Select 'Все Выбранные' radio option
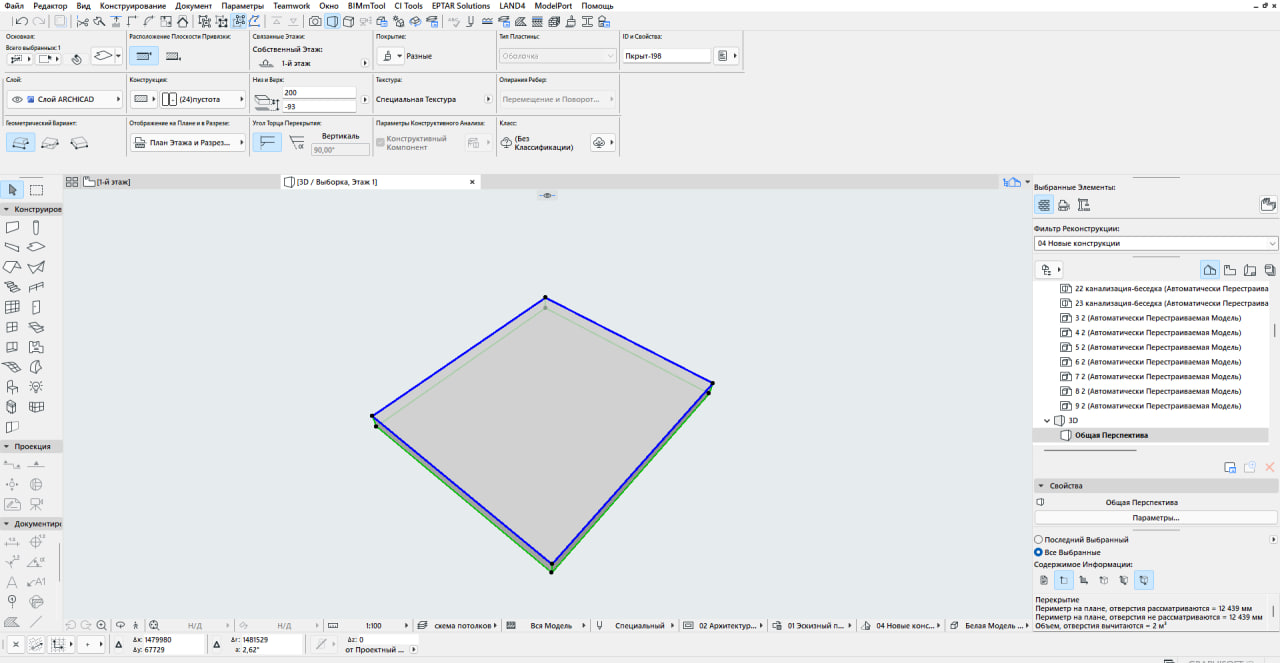 1069,552
